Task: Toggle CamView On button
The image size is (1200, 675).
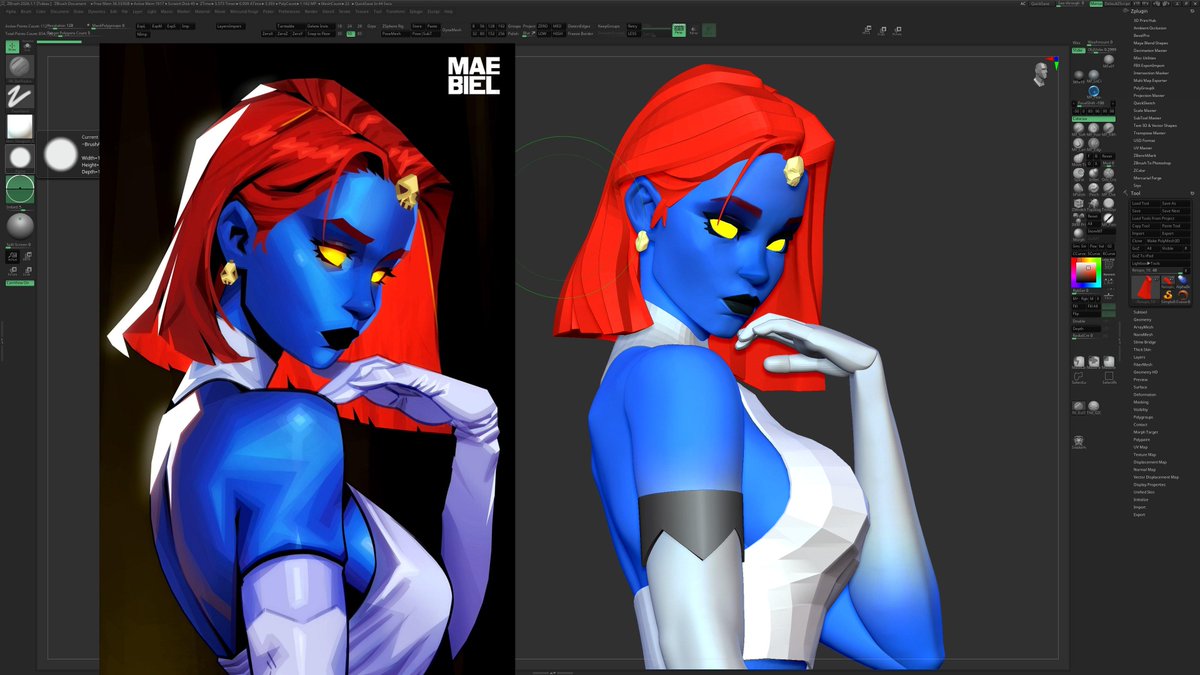Action: point(20,283)
